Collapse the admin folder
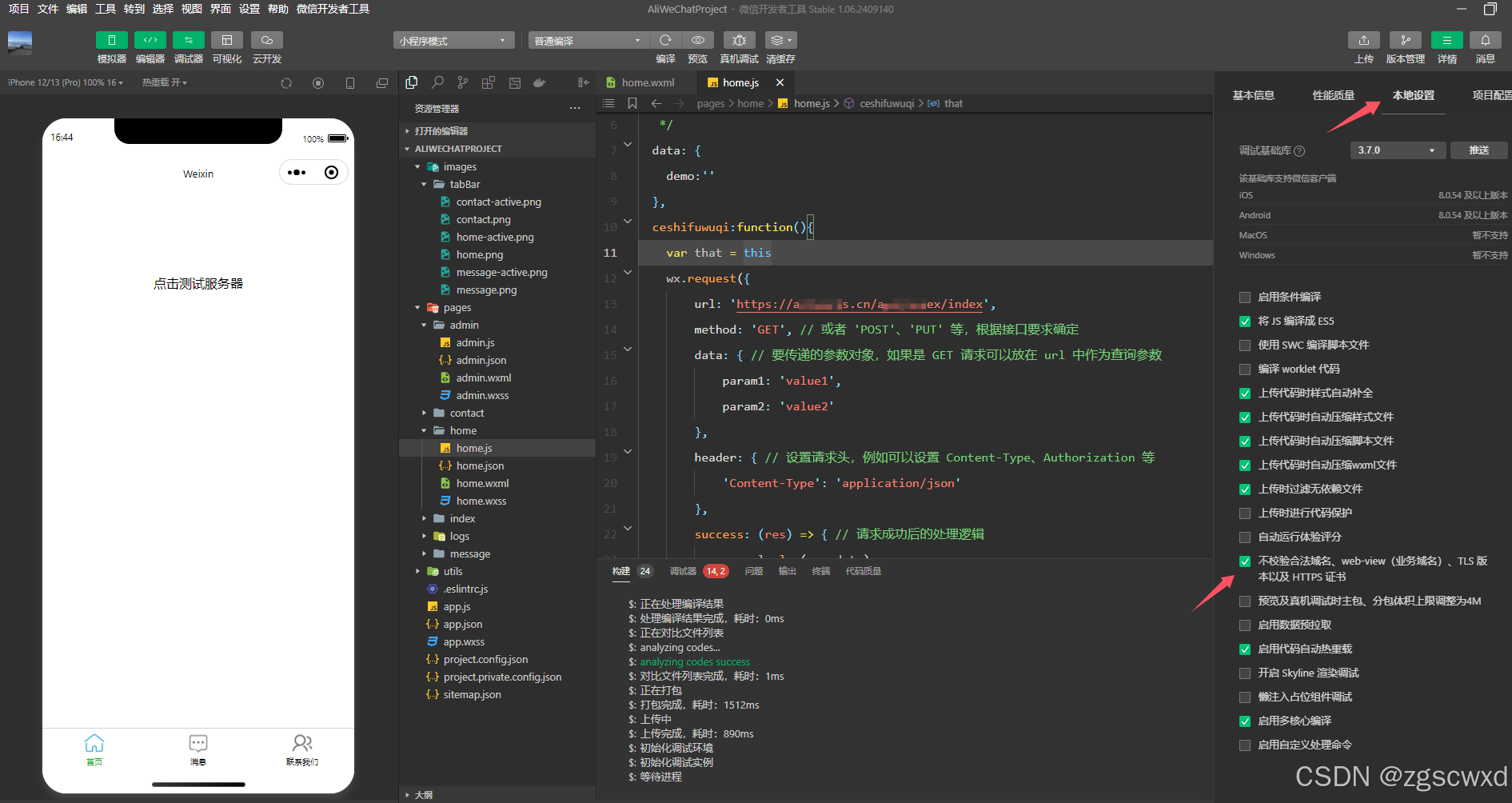Image resolution: width=1512 pixels, height=803 pixels. 464,326
